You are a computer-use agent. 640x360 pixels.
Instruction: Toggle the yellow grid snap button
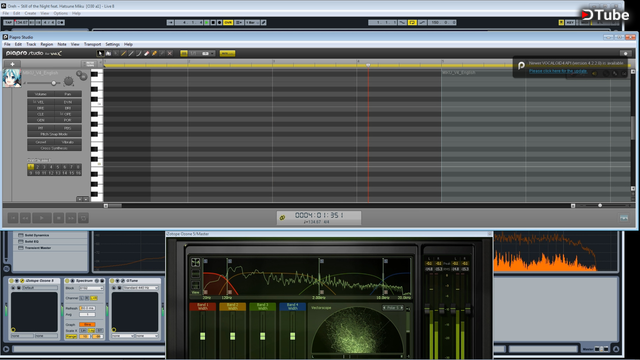click(x=184, y=53)
